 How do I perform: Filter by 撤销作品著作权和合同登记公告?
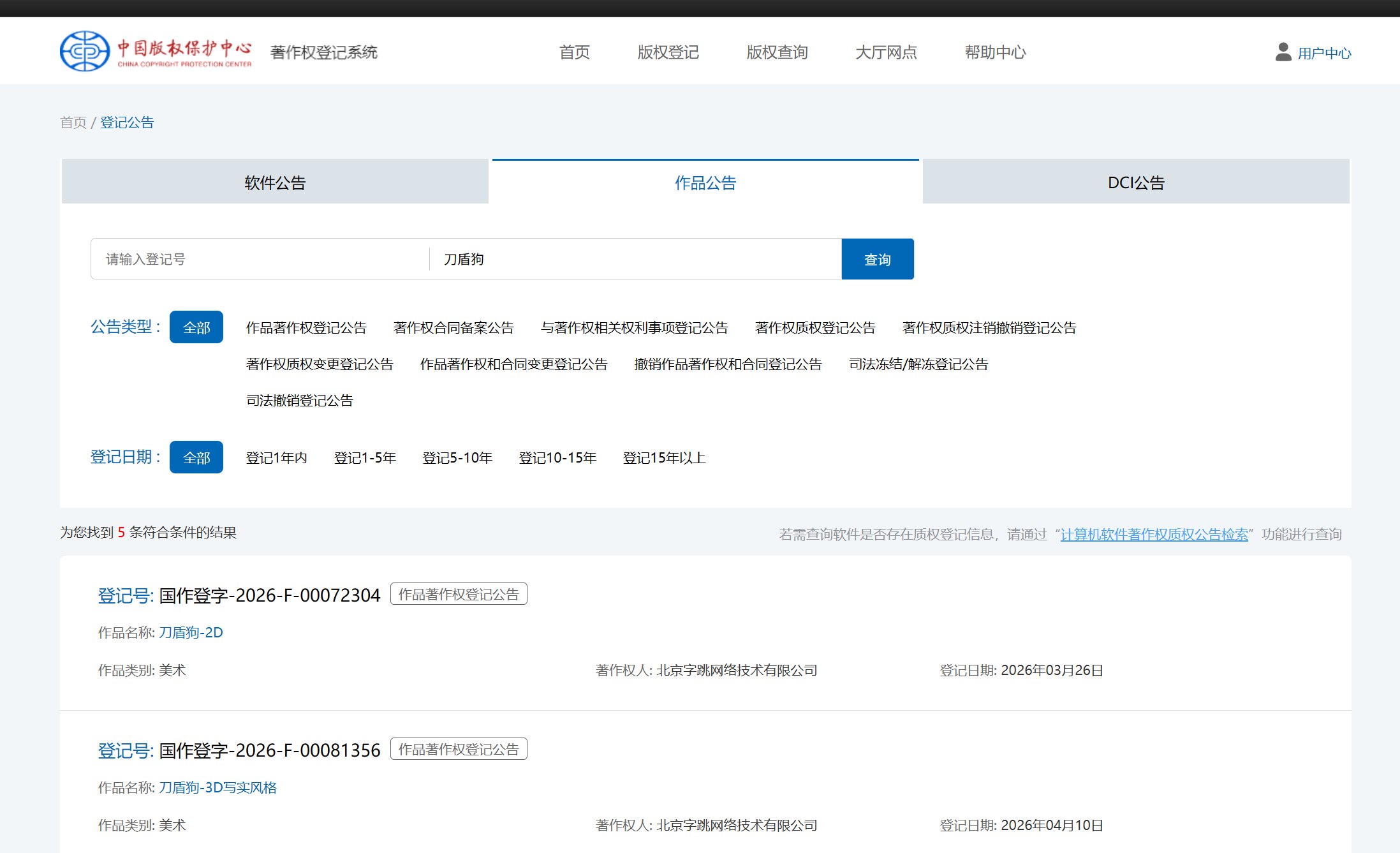pyautogui.click(x=728, y=364)
